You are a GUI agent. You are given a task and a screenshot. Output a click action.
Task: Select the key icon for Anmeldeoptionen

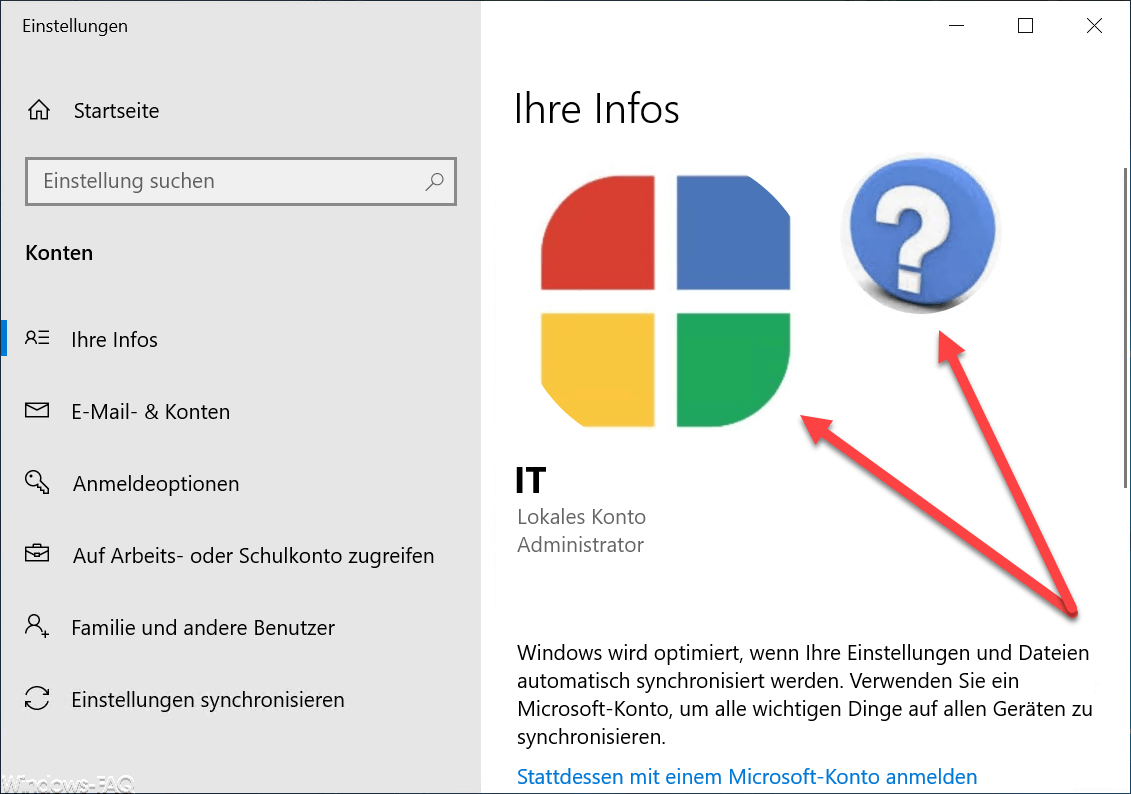pyautogui.click(x=38, y=483)
